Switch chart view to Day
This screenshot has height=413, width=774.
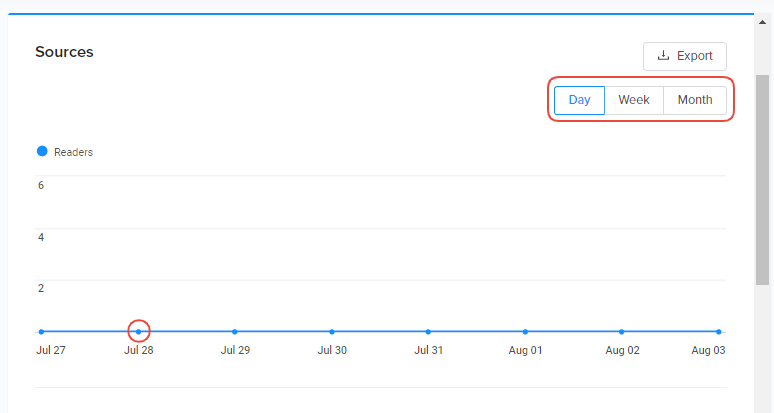[580, 100]
